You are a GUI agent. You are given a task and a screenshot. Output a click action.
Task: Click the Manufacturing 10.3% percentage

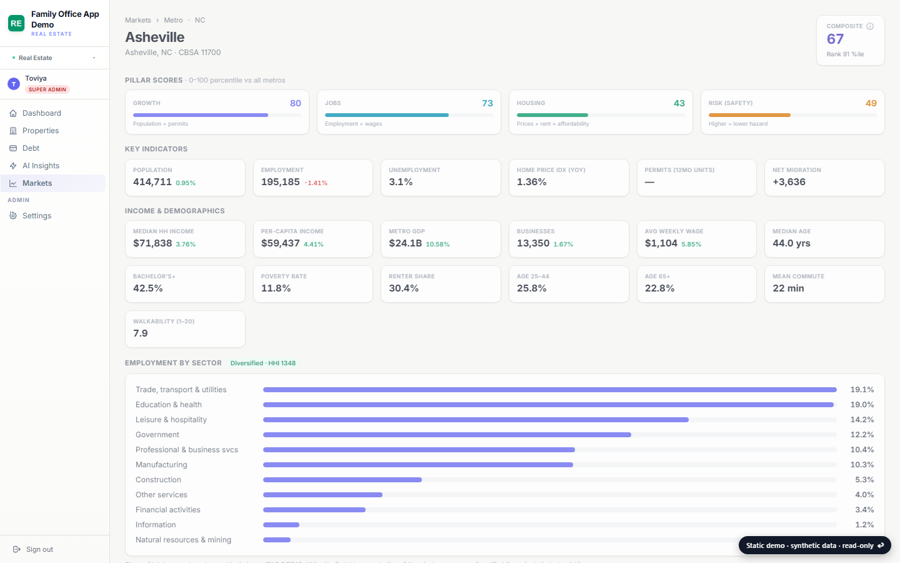coord(862,465)
